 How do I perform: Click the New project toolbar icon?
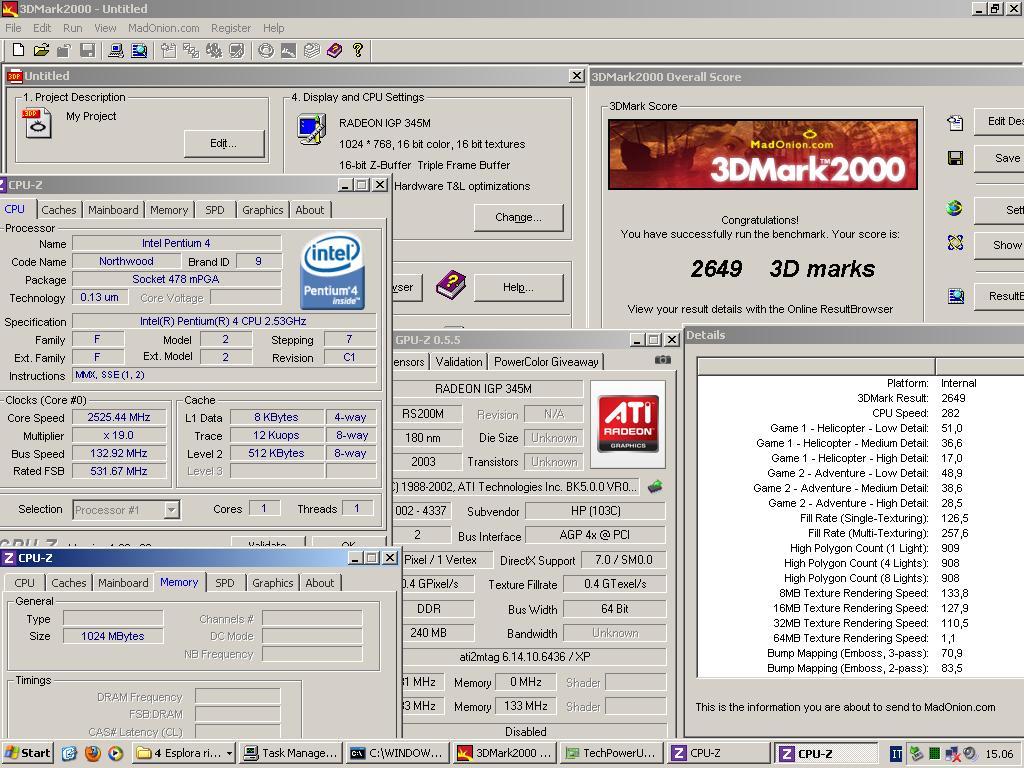pyautogui.click(x=18, y=50)
